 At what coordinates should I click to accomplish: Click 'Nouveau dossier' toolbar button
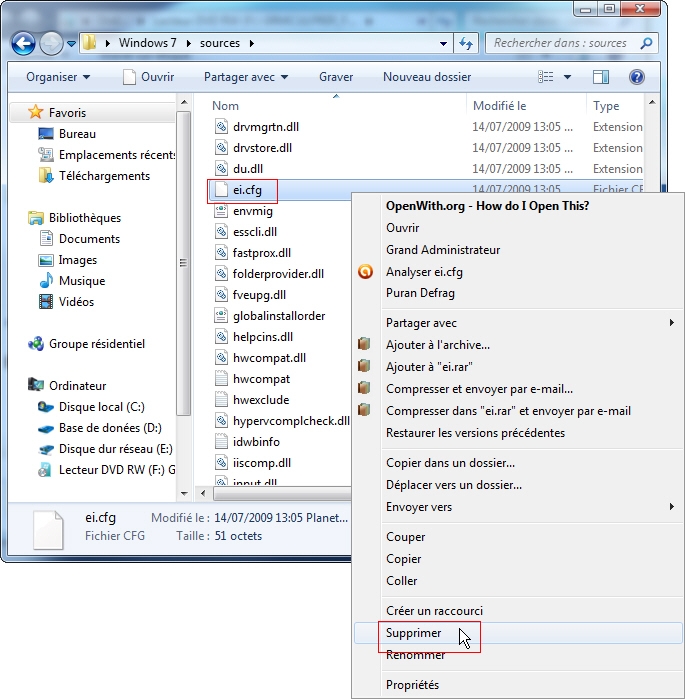tap(427, 77)
